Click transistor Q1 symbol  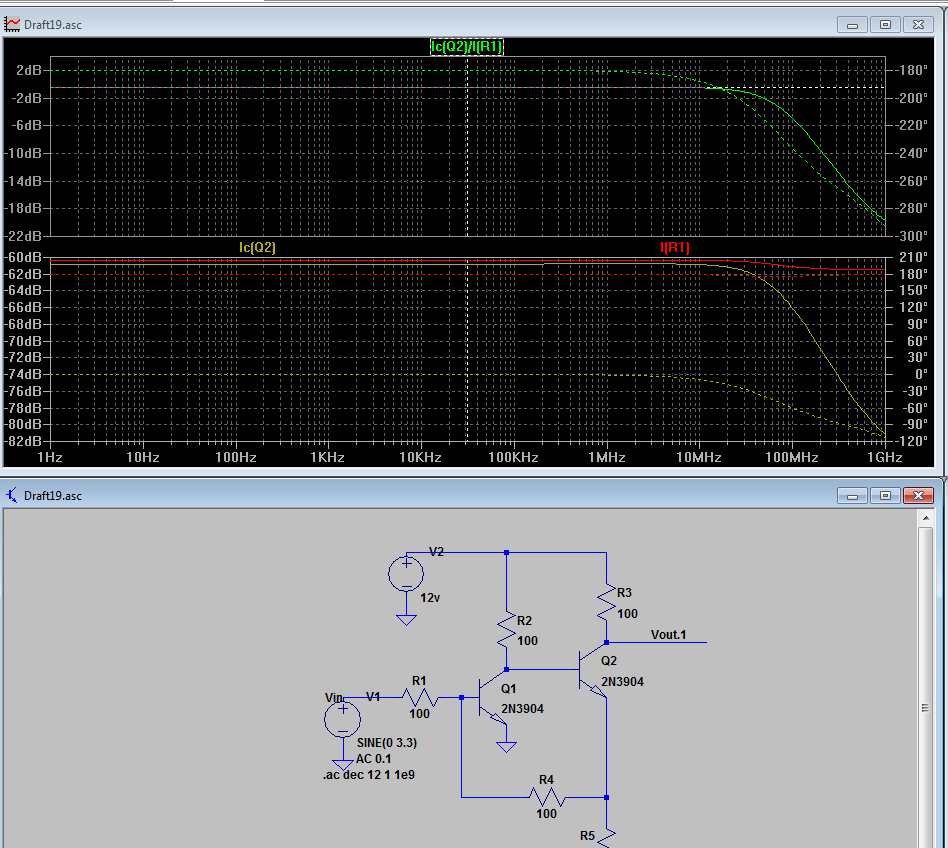pos(491,697)
